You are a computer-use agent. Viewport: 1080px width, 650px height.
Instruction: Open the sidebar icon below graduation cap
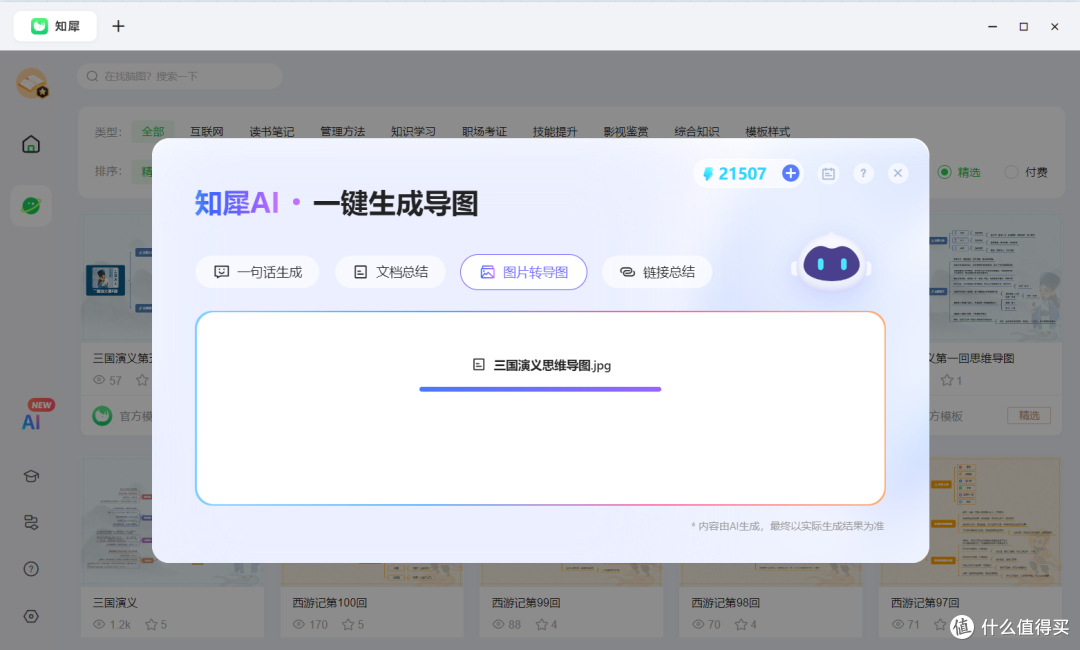[31, 523]
